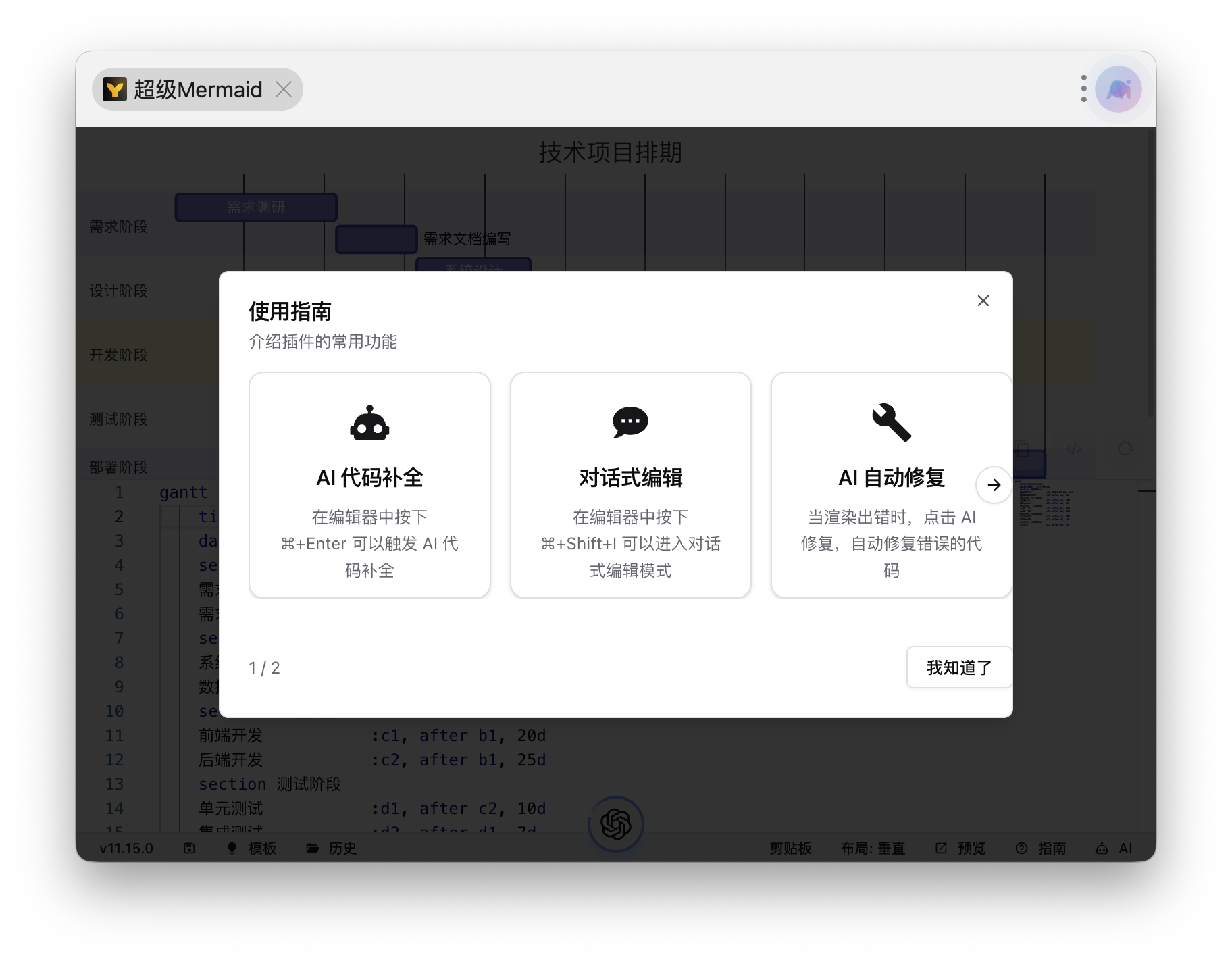Viewport: 1232px width, 962px height.
Task: Toggle 布局: 垂直 layout setting
Action: (873, 849)
